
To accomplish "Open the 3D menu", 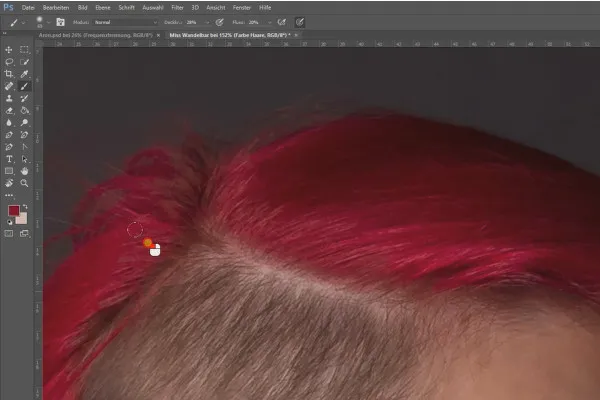I will [195, 8].
